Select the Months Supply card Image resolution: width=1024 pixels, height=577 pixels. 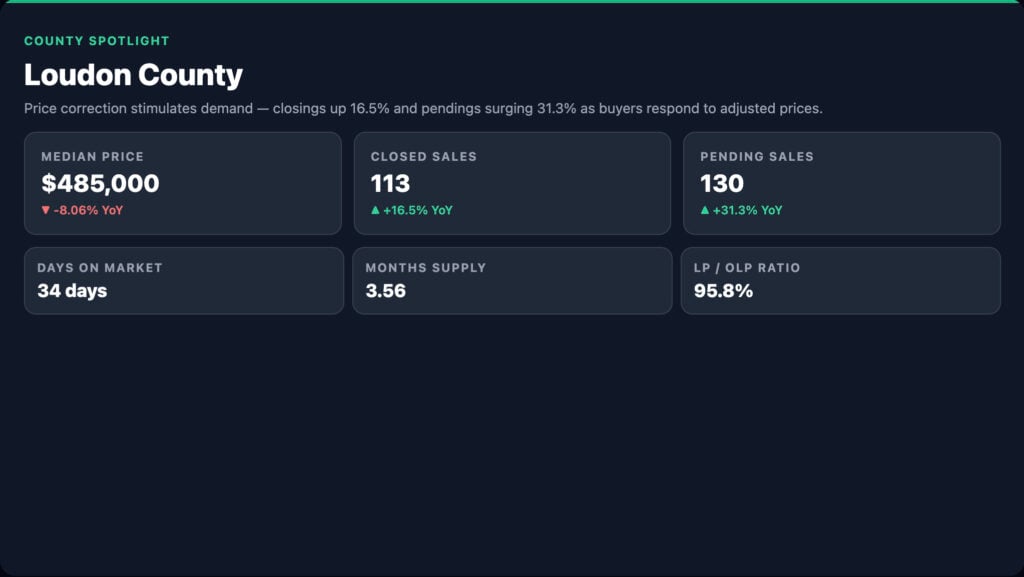coord(512,281)
